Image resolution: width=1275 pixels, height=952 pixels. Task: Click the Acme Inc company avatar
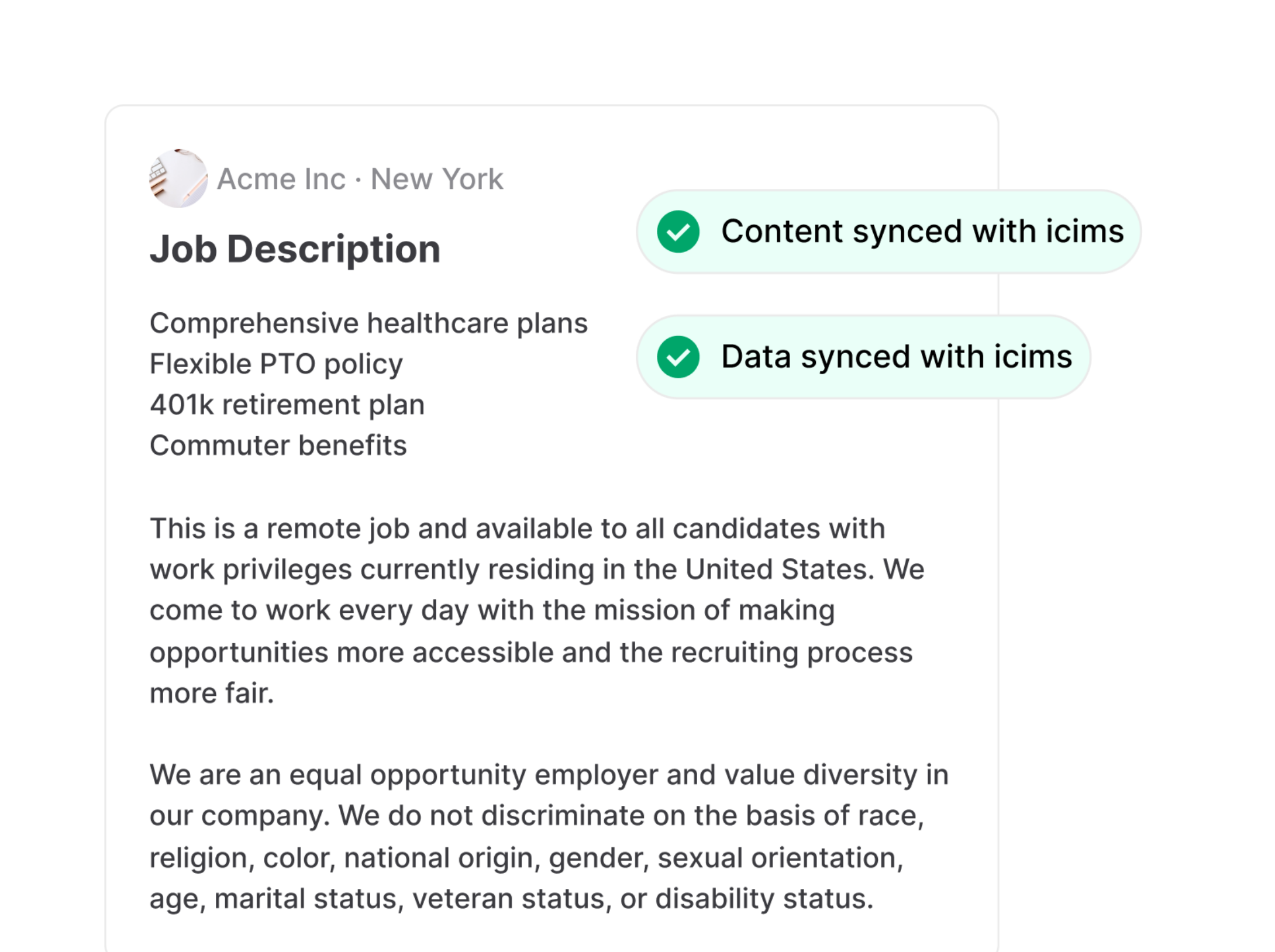(178, 178)
